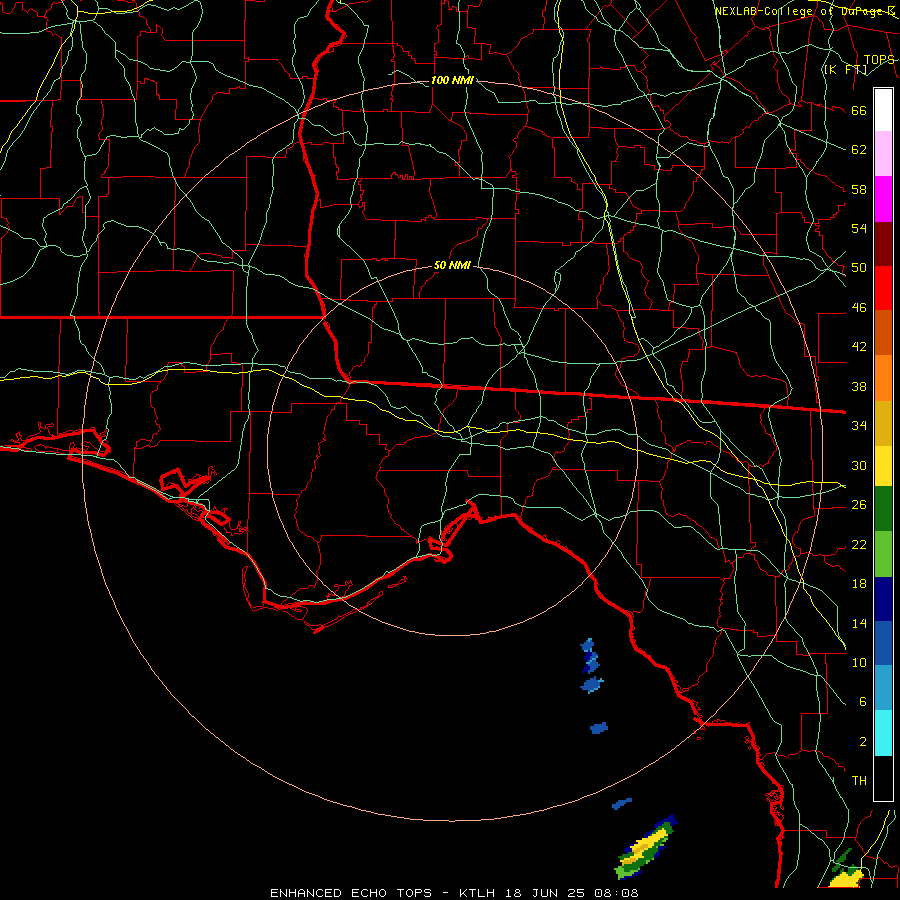This screenshot has height=900, width=900.
Task: Click the medium blue legend swatch
Action: point(883,644)
